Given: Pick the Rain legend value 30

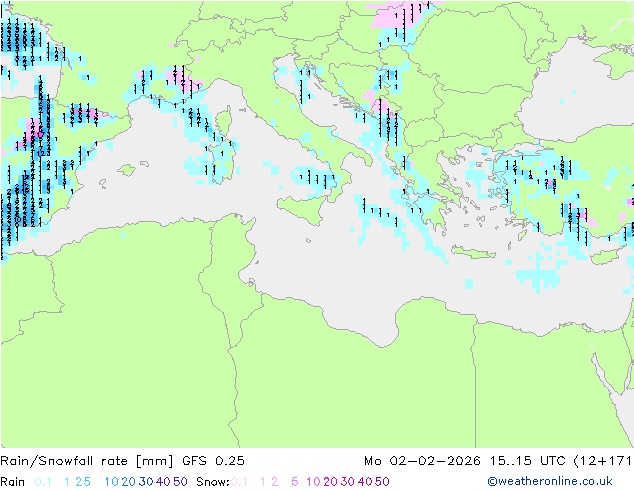Looking at the screenshot, I should (146, 482).
